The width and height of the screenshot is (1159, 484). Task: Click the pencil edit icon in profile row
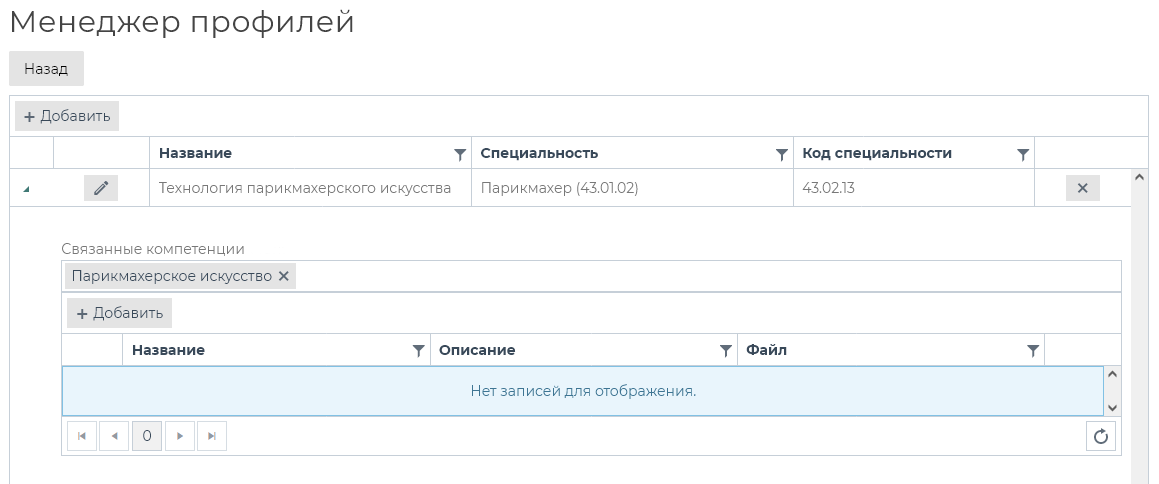pos(101,188)
